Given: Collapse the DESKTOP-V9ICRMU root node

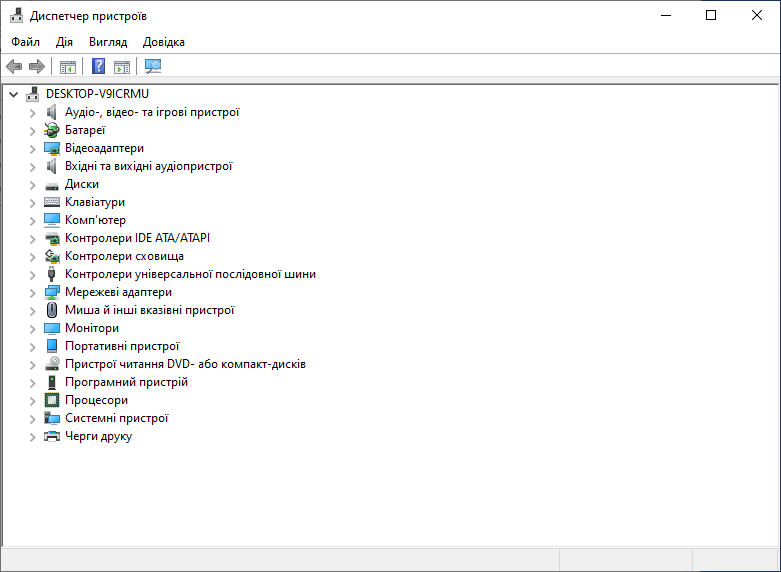Looking at the screenshot, I should pos(13,94).
